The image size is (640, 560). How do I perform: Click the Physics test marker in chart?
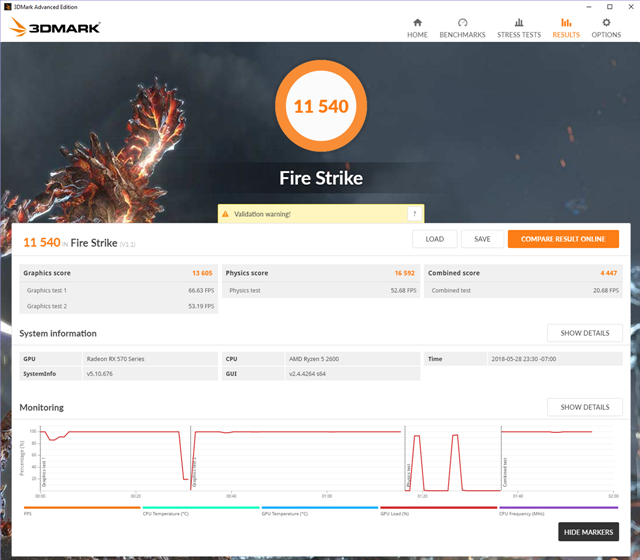click(409, 475)
